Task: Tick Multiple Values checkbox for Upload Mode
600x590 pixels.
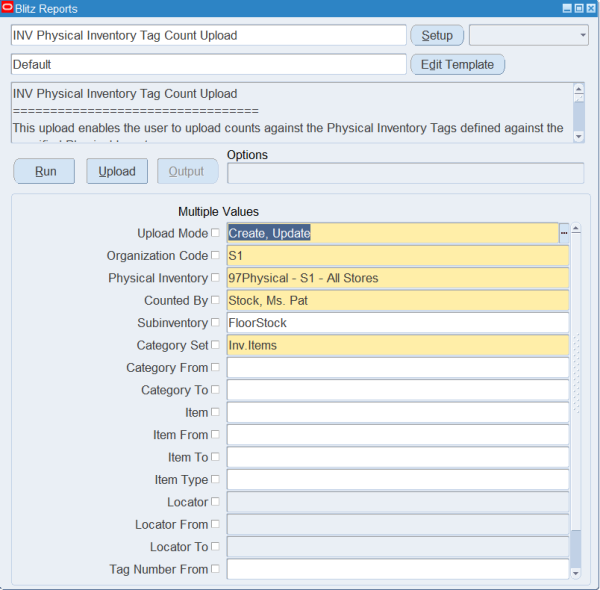Action: pos(215,233)
